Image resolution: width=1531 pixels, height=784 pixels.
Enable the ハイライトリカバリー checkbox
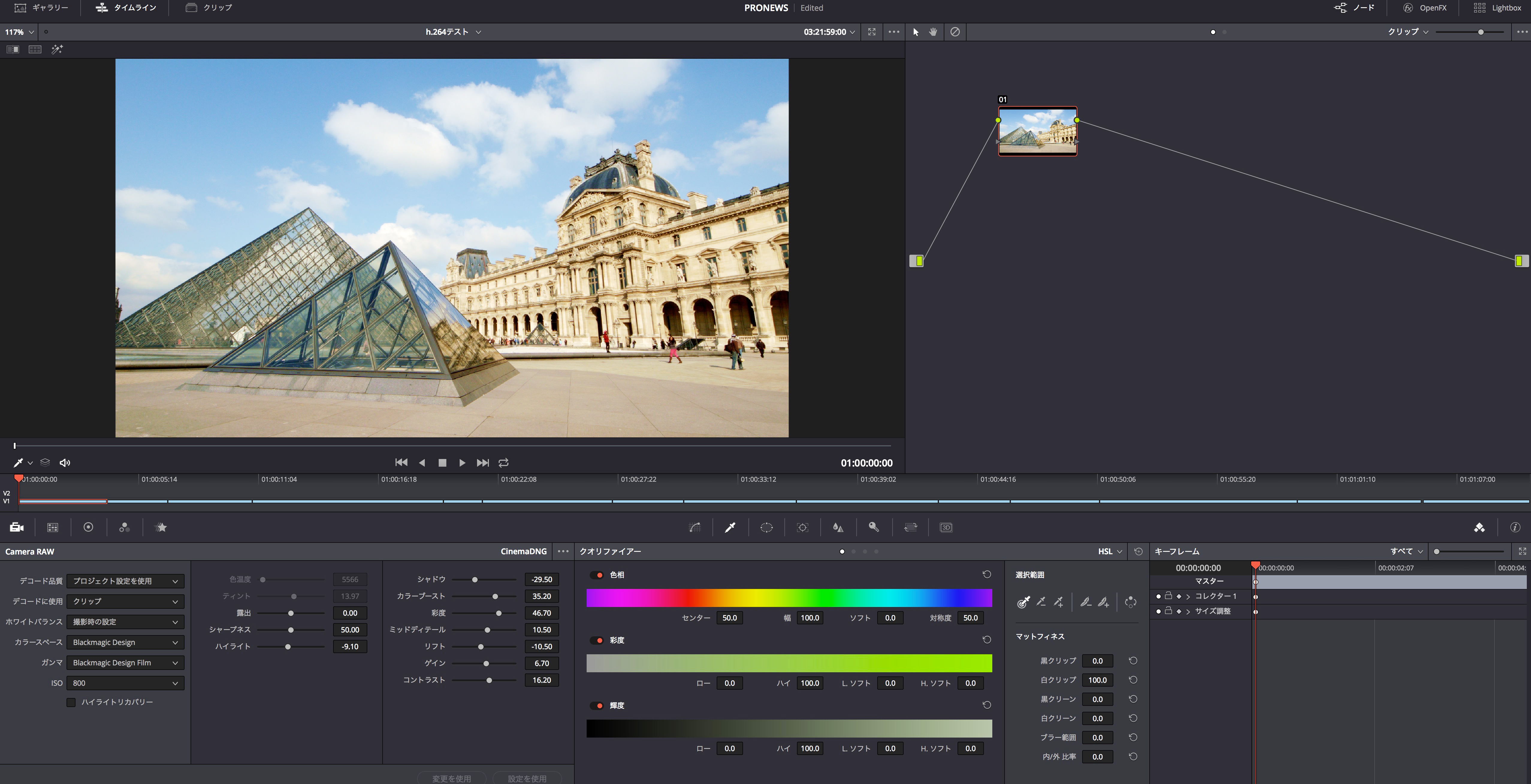click(72, 702)
